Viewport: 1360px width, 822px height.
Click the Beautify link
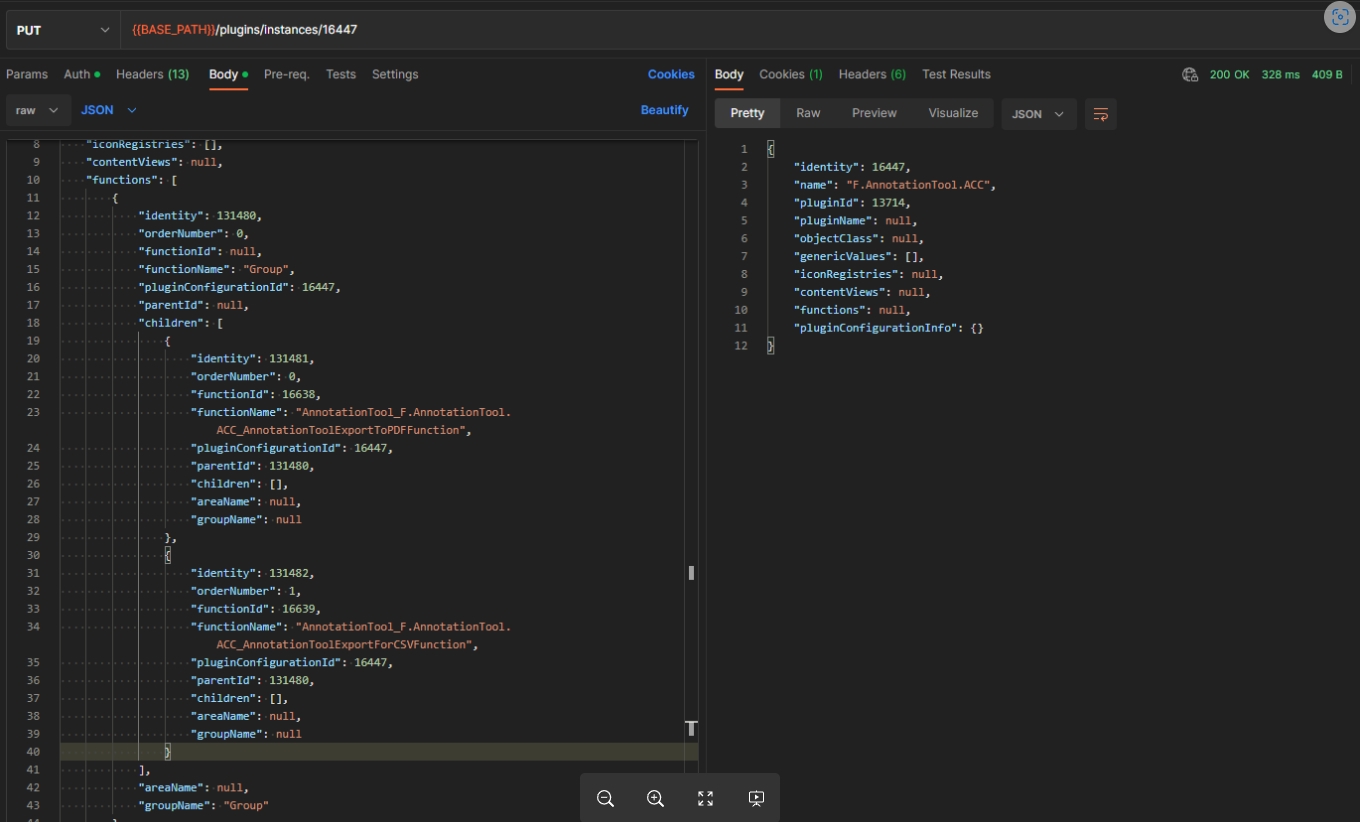(664, 110)
